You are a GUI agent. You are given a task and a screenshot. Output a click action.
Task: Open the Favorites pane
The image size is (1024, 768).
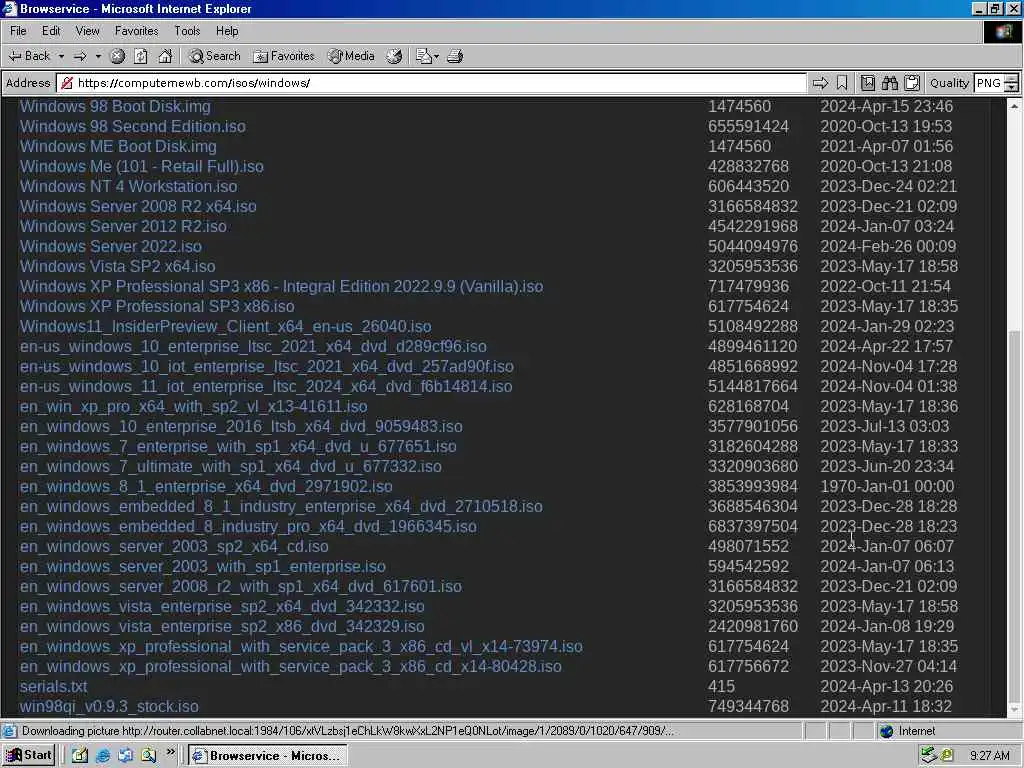point(283,56)
